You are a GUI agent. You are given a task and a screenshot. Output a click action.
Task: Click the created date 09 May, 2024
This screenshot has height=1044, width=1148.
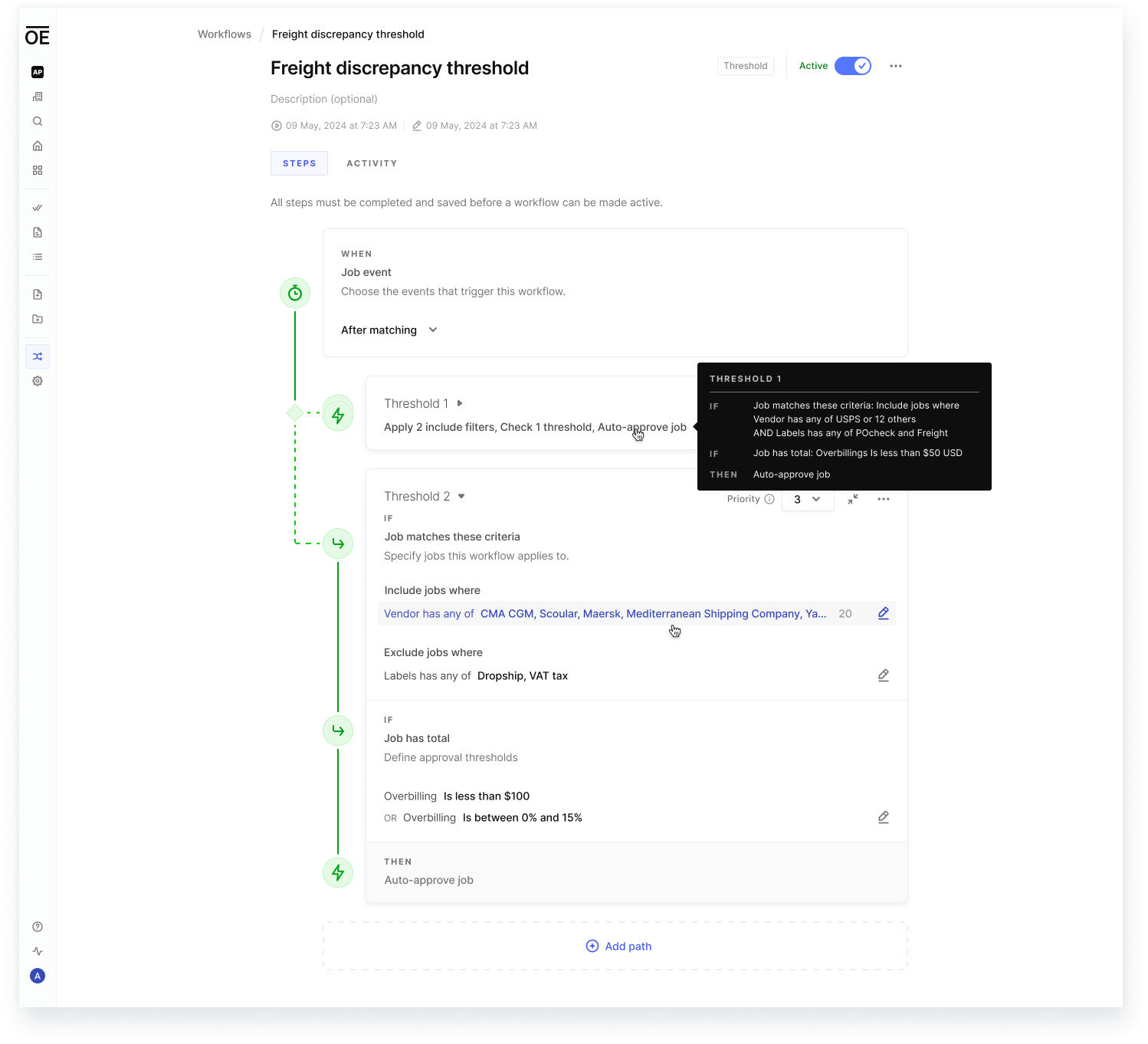tap(334, 126)
